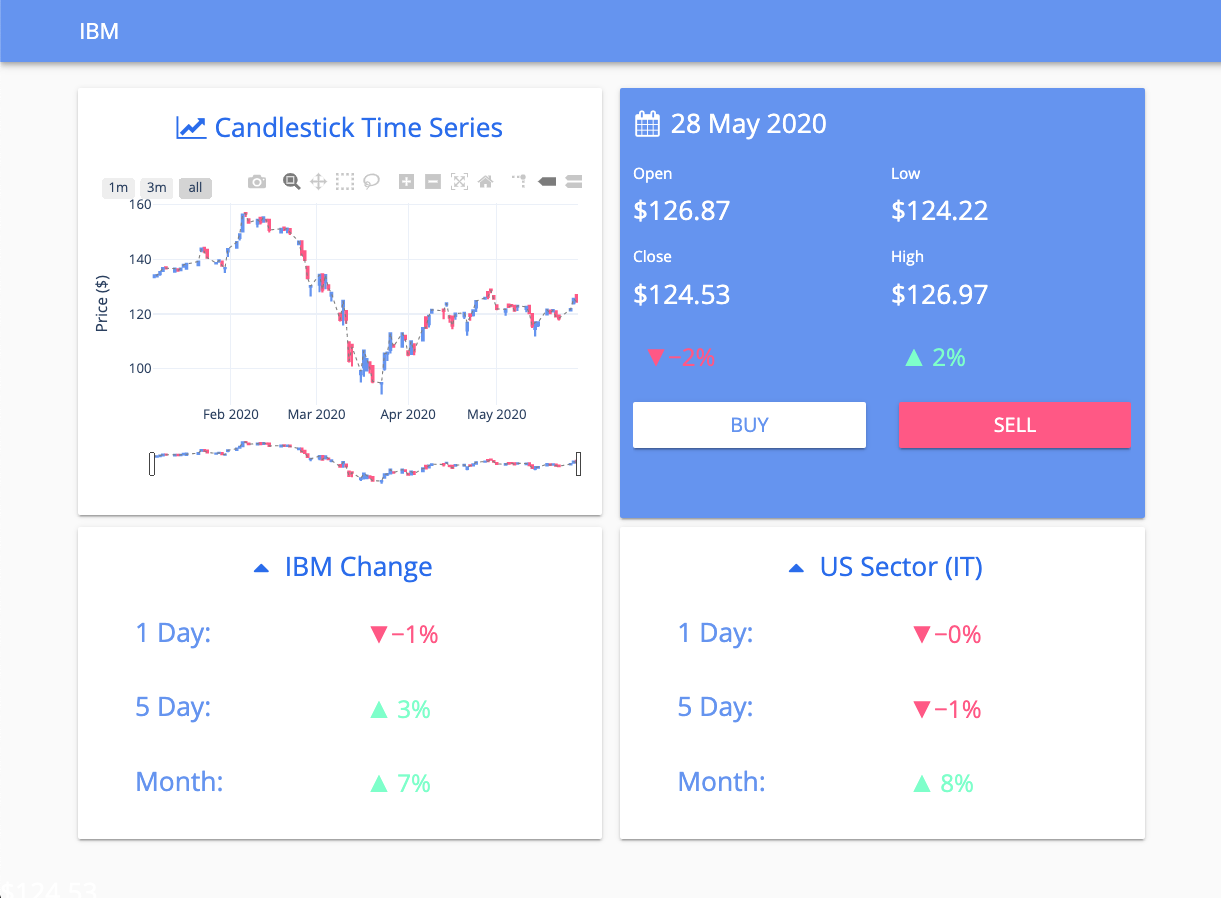Activate the Pan tool
Viewport: 1221px width, 898px height.
coord(318,182)
